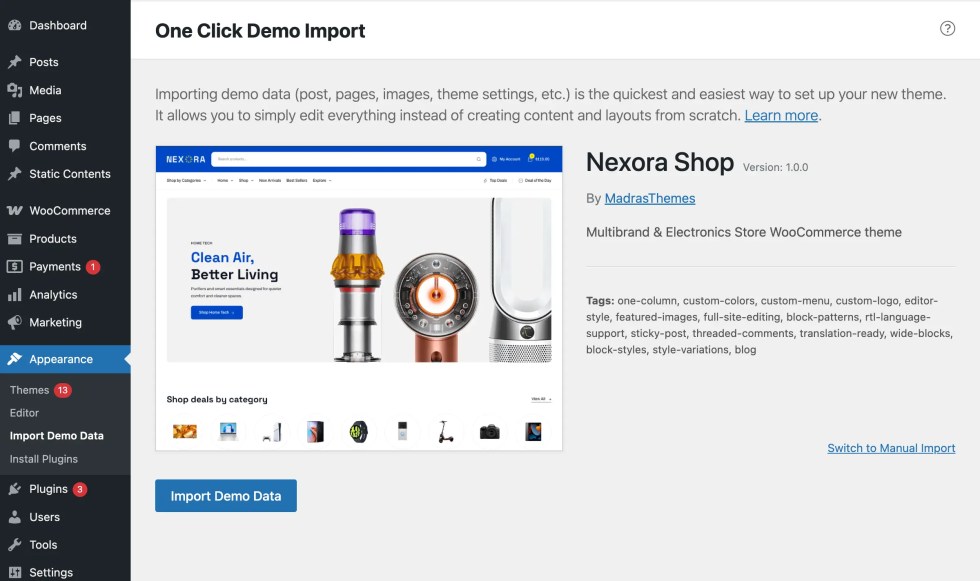Click the Payments notification badge 1
This screenshot has height=581, width=980.
coord(93,267)
